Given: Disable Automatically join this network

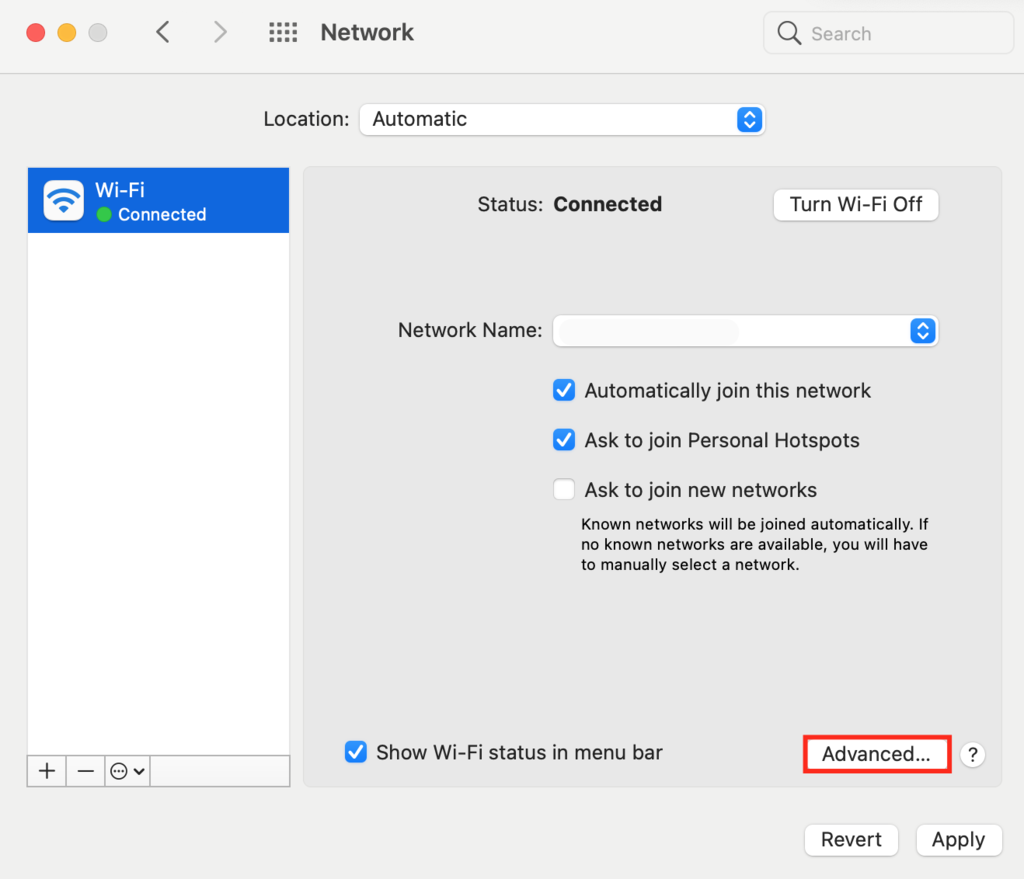Looking at the screenshot, I should [564, 391].
